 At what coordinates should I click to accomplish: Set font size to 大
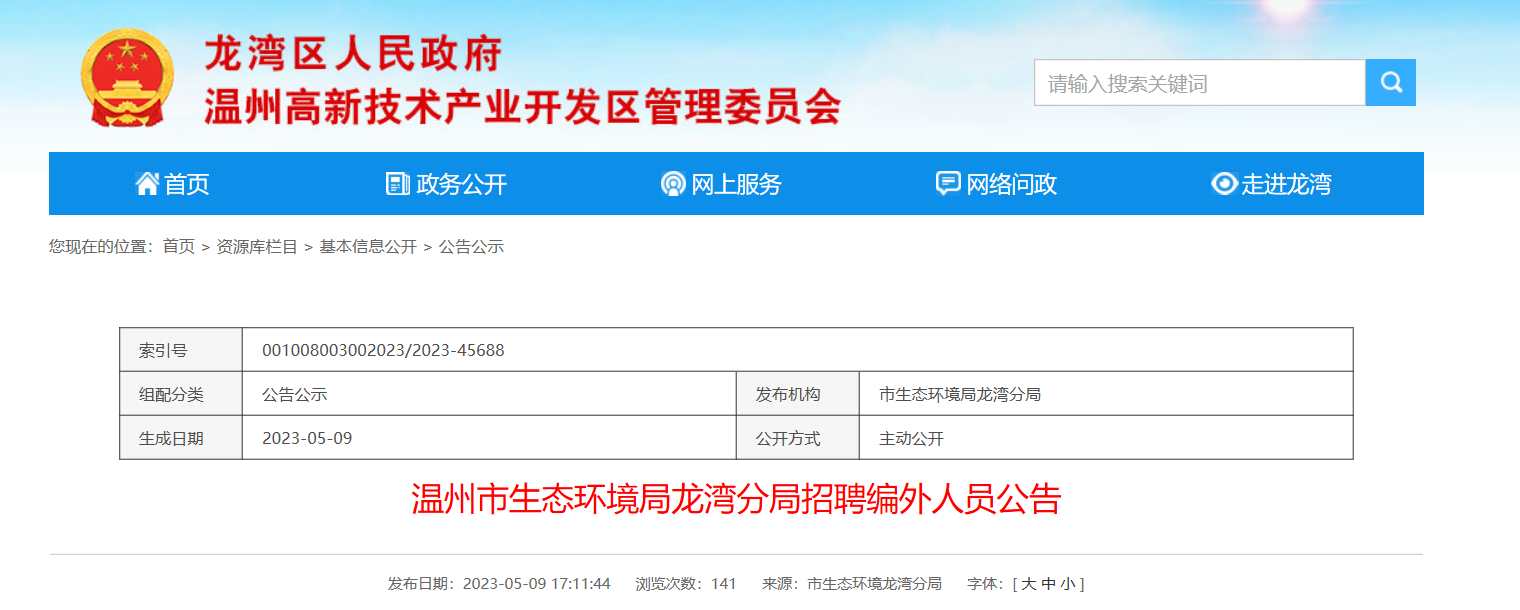coord(1028,584)
